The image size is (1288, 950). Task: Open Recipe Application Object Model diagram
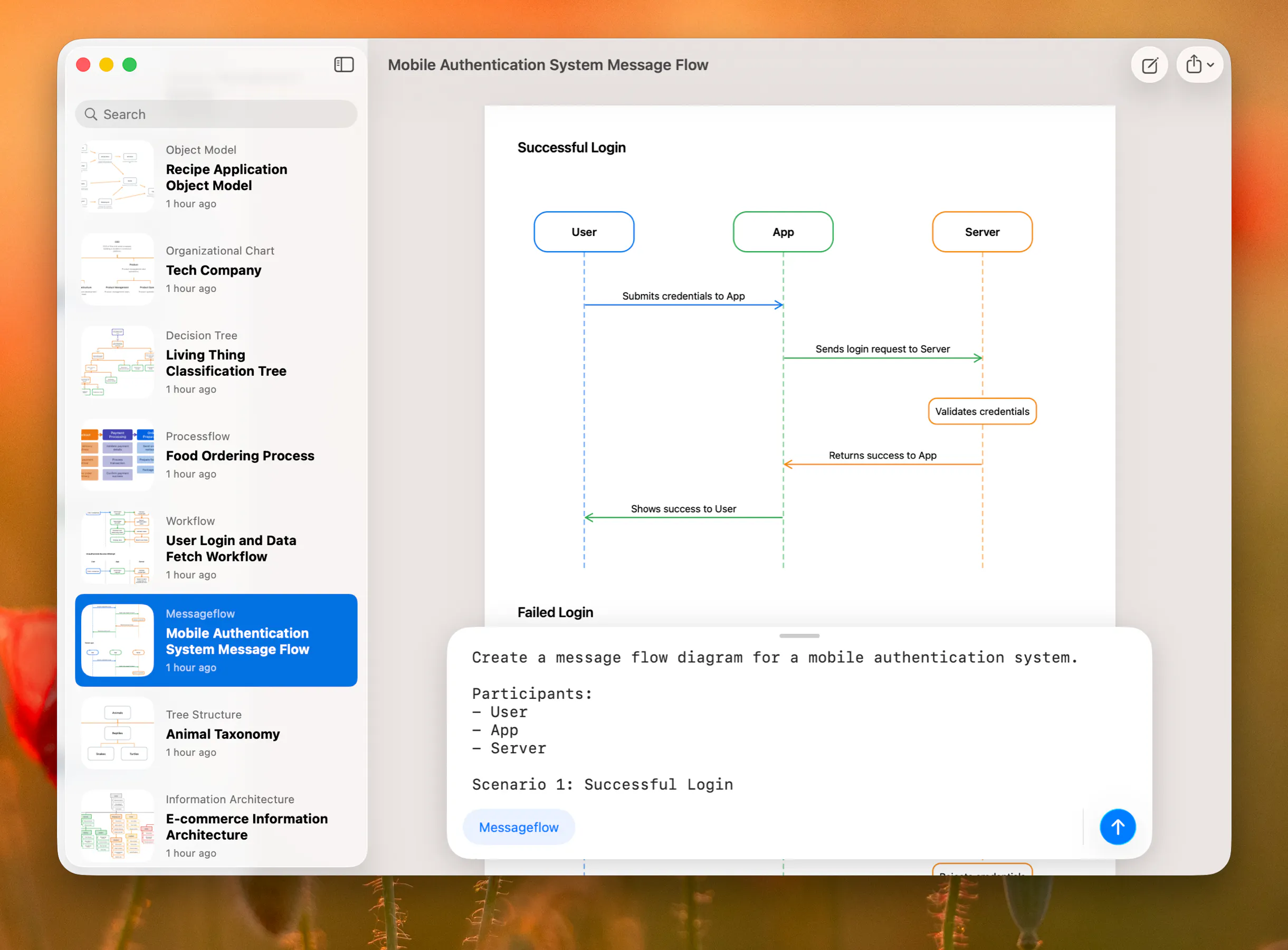(x=216, y=177)
